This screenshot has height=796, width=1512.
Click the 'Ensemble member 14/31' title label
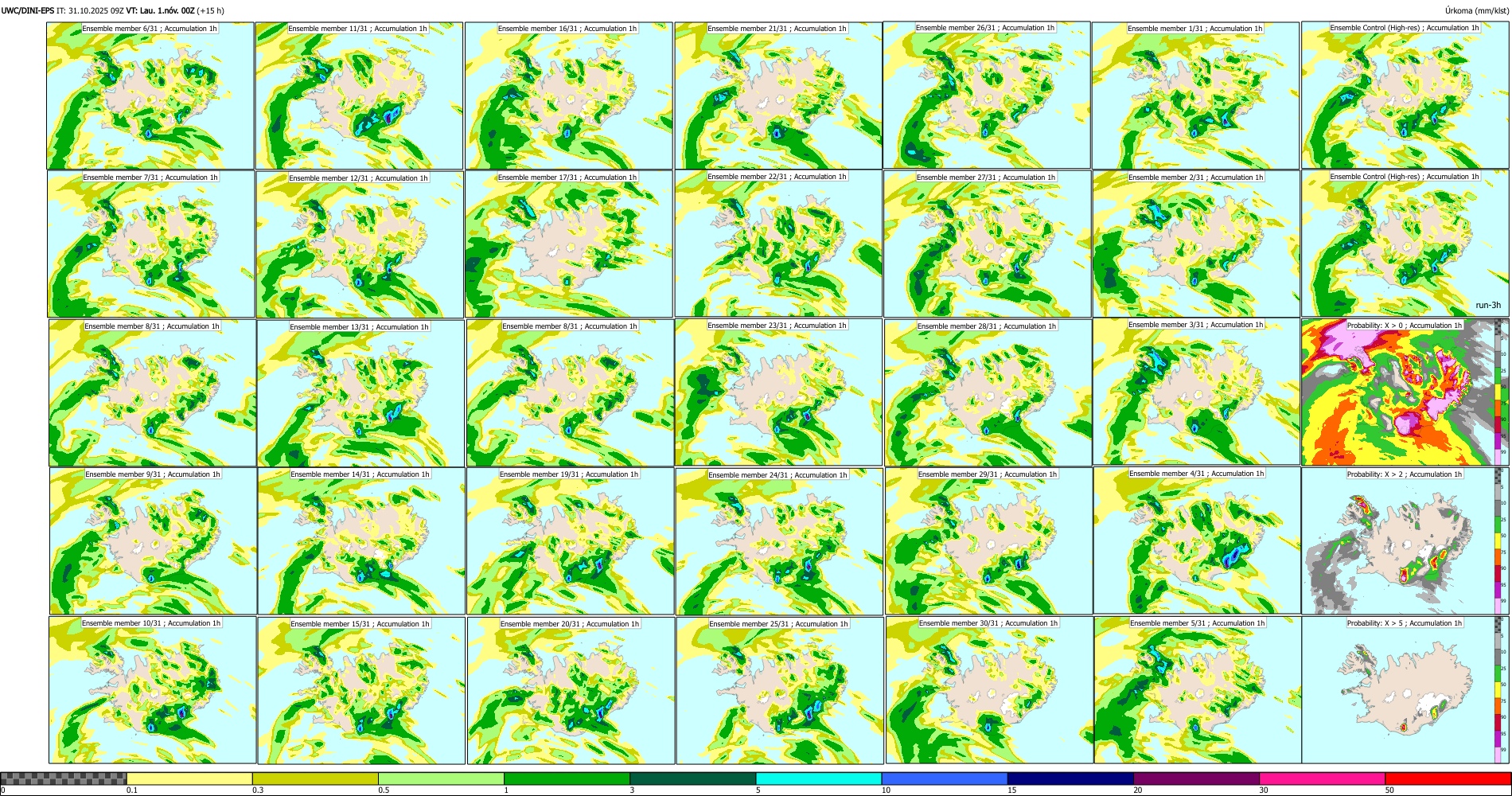360,474
